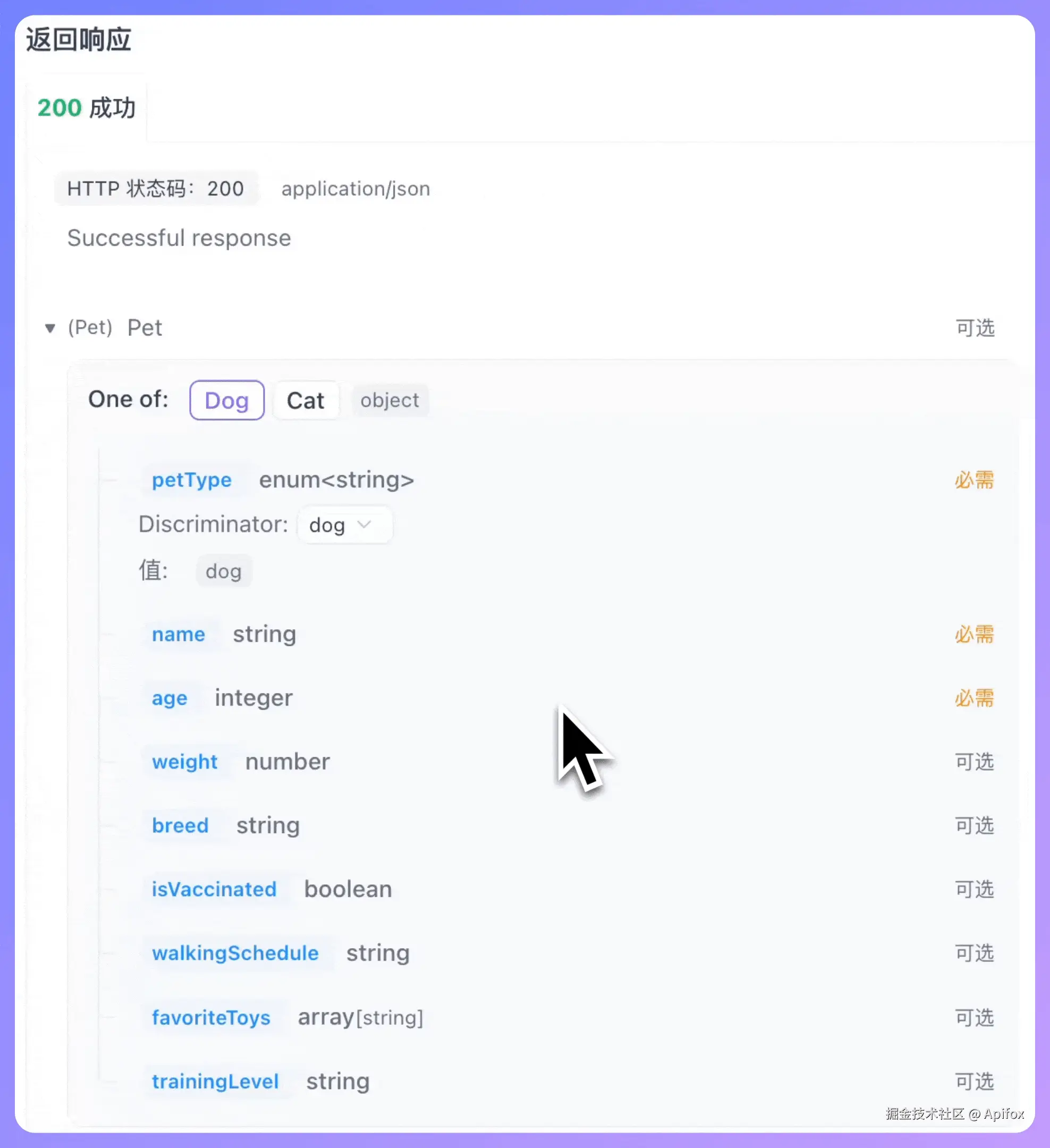Click the walkingSchedule property label
The image size is (1050, 1148).
click(235, 953)
